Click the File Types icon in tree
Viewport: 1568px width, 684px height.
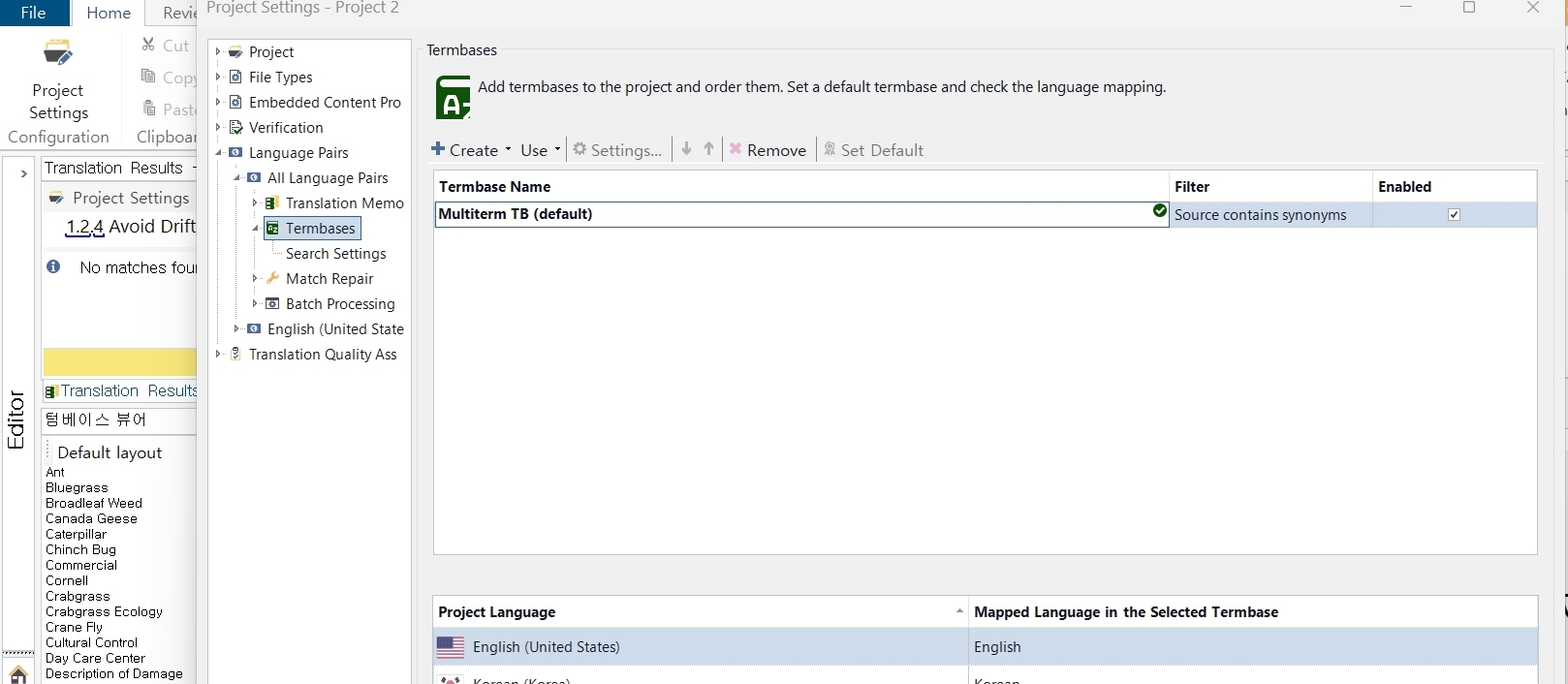pyautogui.click(x=235, y=78)
